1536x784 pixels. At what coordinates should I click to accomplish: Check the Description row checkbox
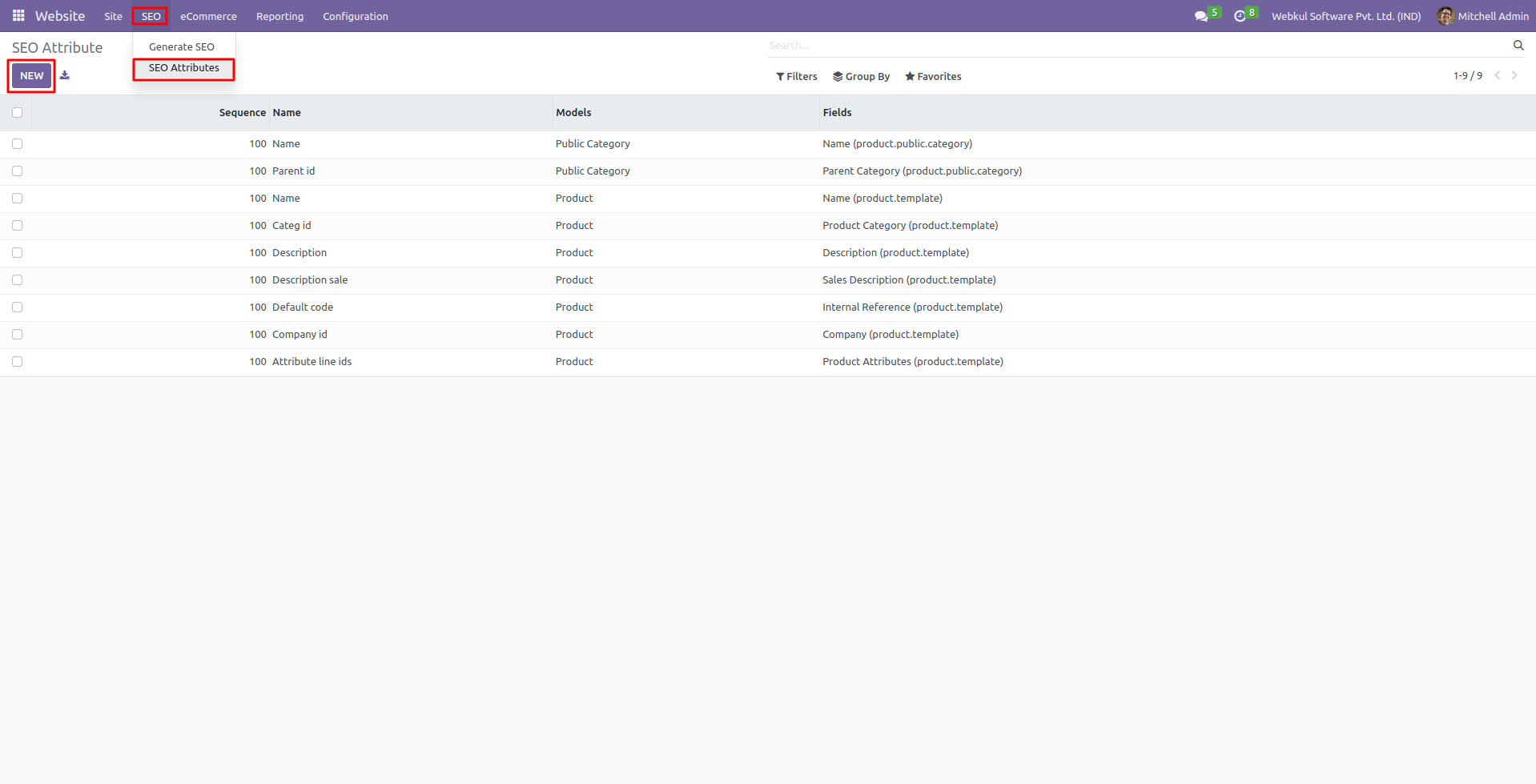[x=18, y=253]
